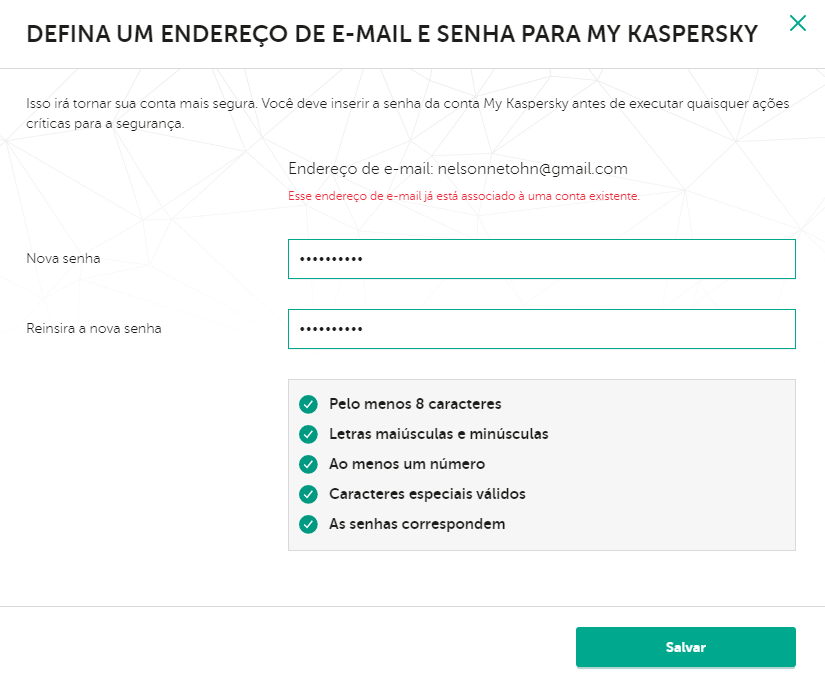This screenshot has height=687, width=825.
Task: Click the As senhas correspondem text
Action: 417,524
